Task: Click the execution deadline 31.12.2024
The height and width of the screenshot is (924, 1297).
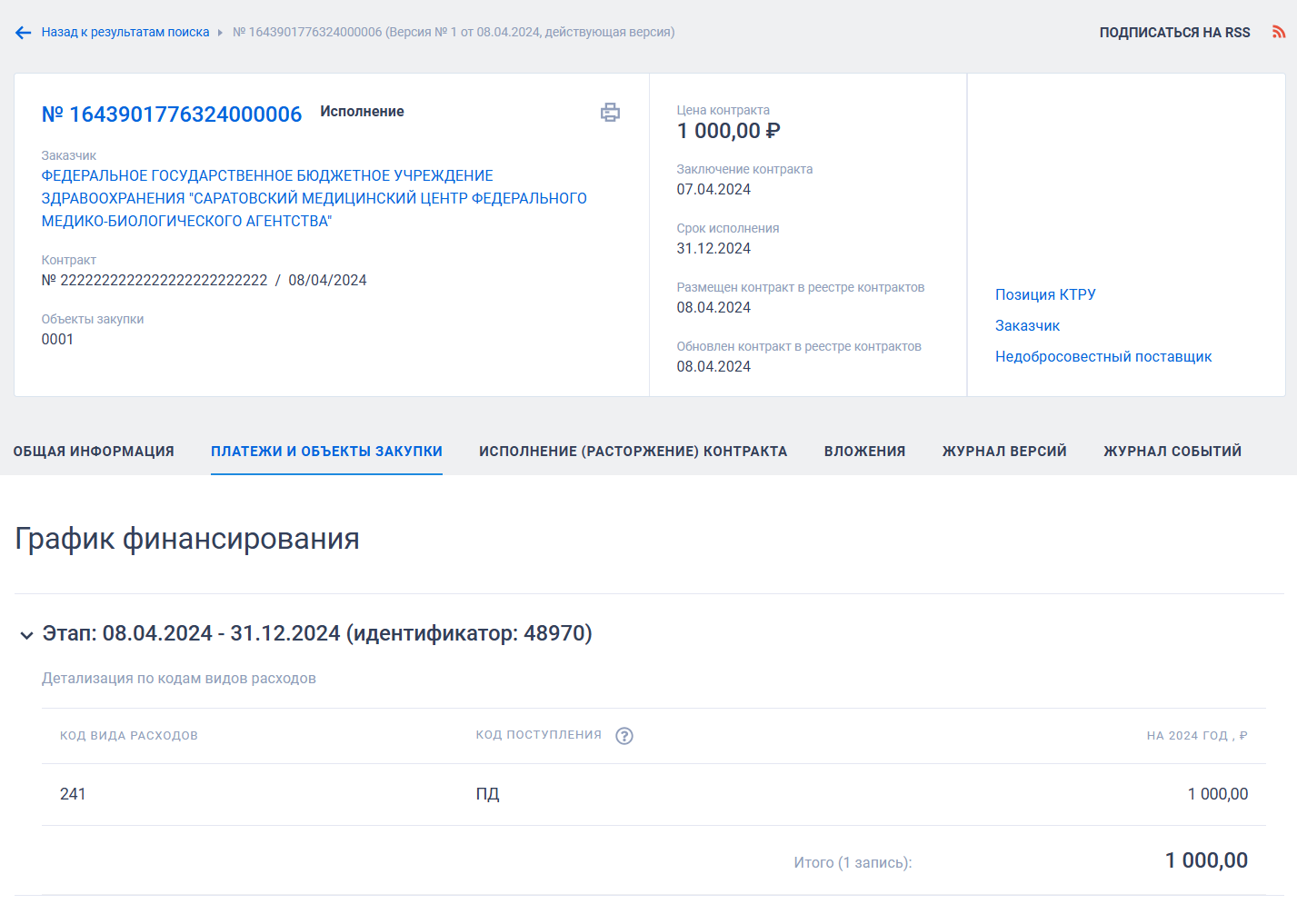Action: pos(713,248)
